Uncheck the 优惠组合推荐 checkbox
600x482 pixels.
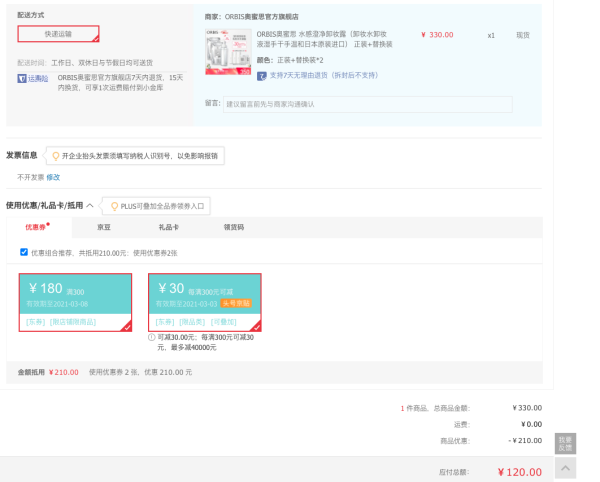pos(24,252)
